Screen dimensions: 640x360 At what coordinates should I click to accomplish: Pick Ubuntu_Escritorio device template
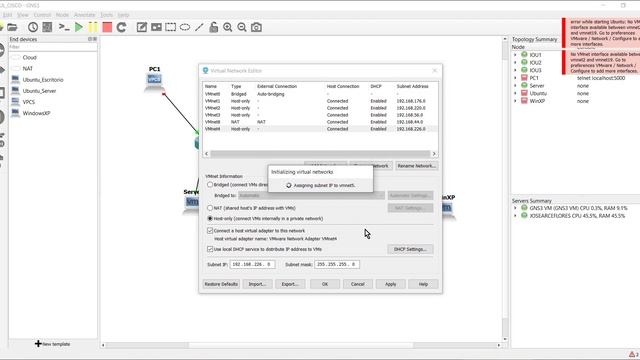coord(43,80)
